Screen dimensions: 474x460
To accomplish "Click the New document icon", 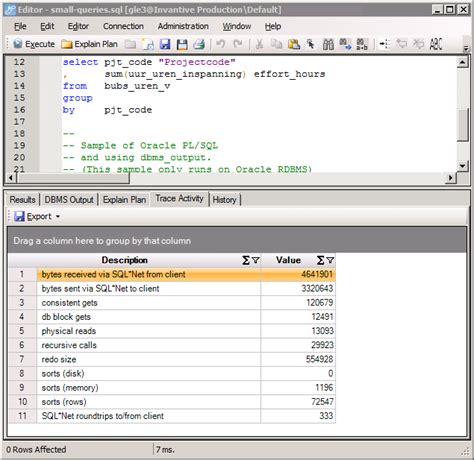I will pyautogui.click(x=148, y=44).
